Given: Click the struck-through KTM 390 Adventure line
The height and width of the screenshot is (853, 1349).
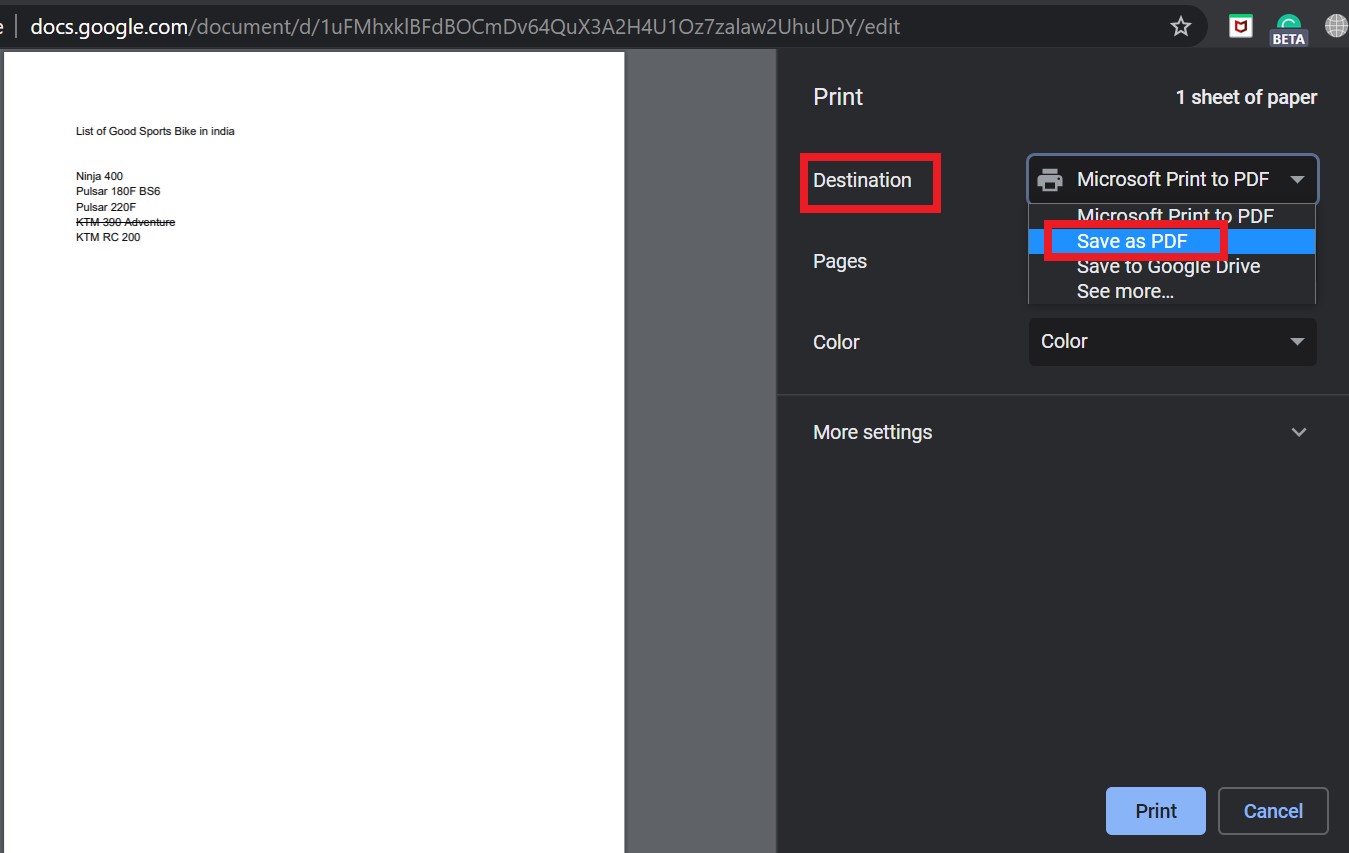Looking at the screenshot, I should click(125, 222).
